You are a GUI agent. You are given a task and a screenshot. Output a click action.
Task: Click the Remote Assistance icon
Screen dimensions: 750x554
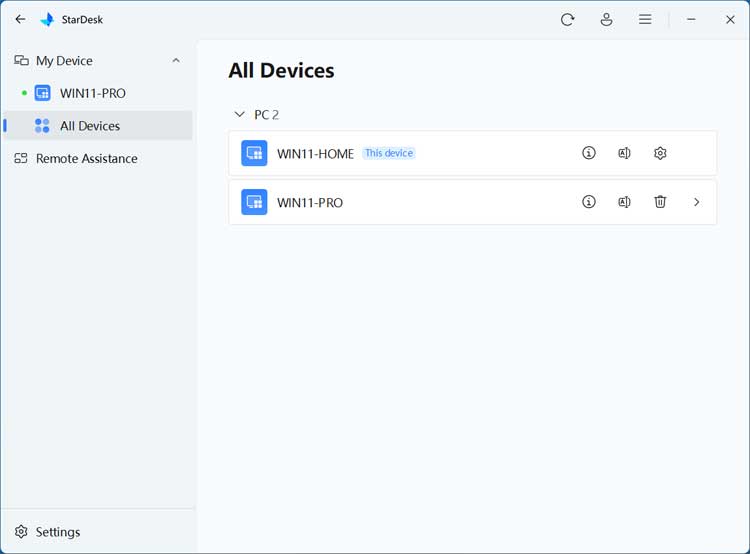point(21,158)
